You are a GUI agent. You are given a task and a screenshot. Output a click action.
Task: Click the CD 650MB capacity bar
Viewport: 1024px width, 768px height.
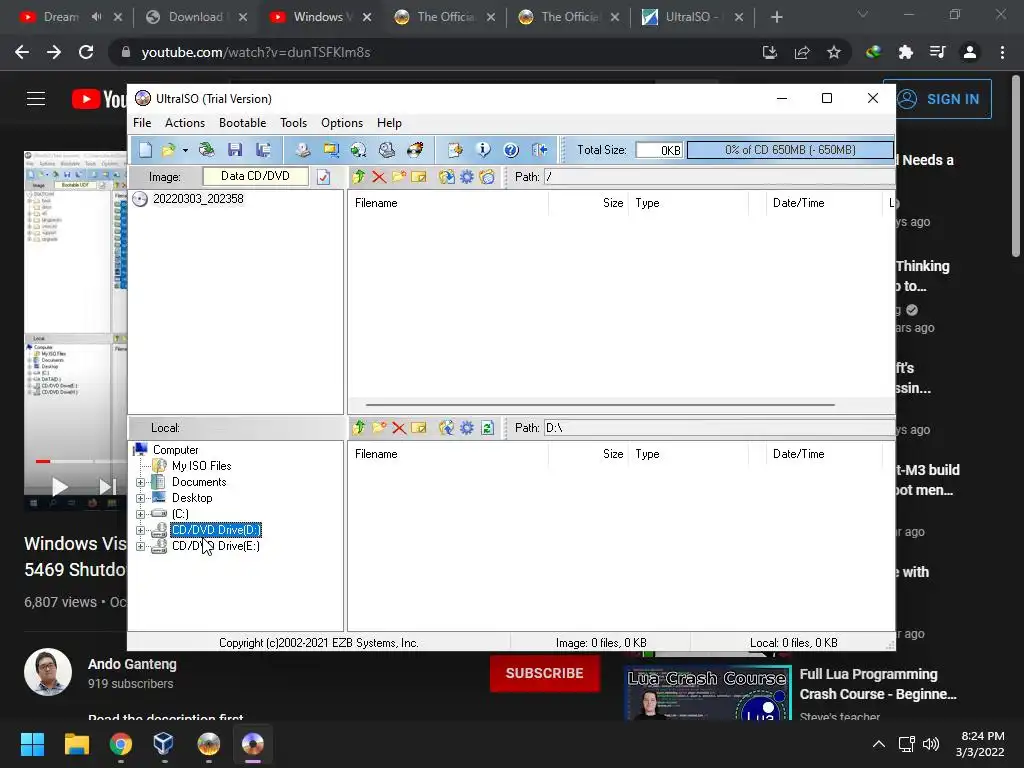coord(790,150)
